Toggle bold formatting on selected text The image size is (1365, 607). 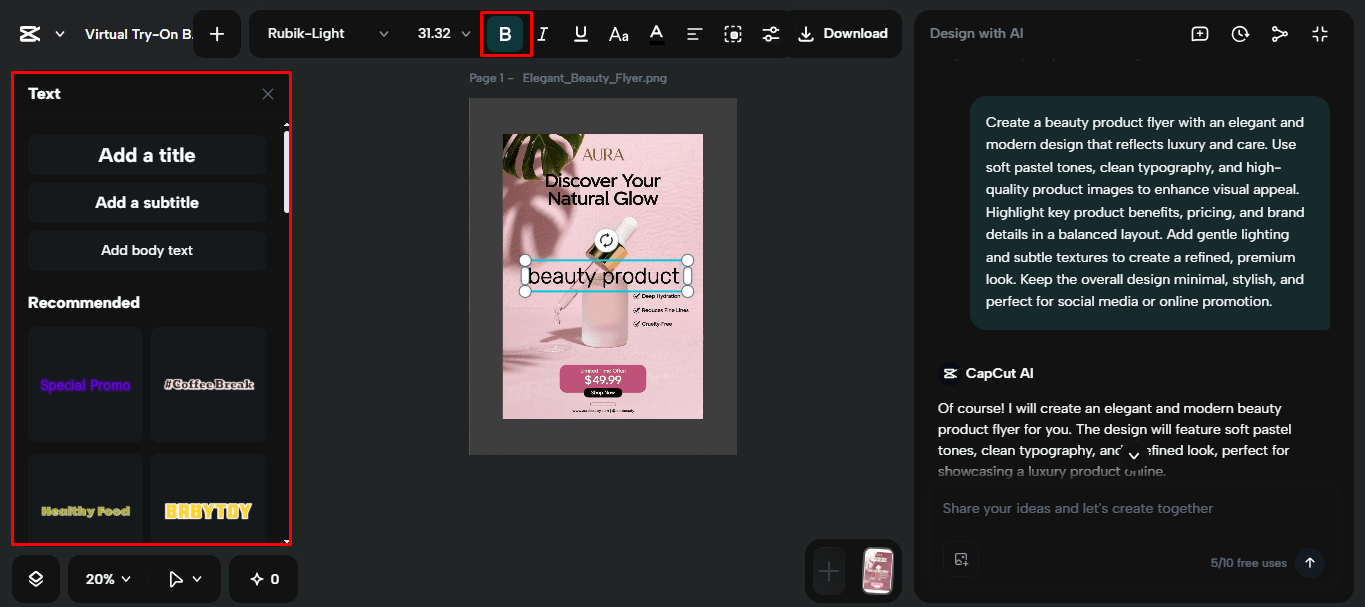click(505, 34)
